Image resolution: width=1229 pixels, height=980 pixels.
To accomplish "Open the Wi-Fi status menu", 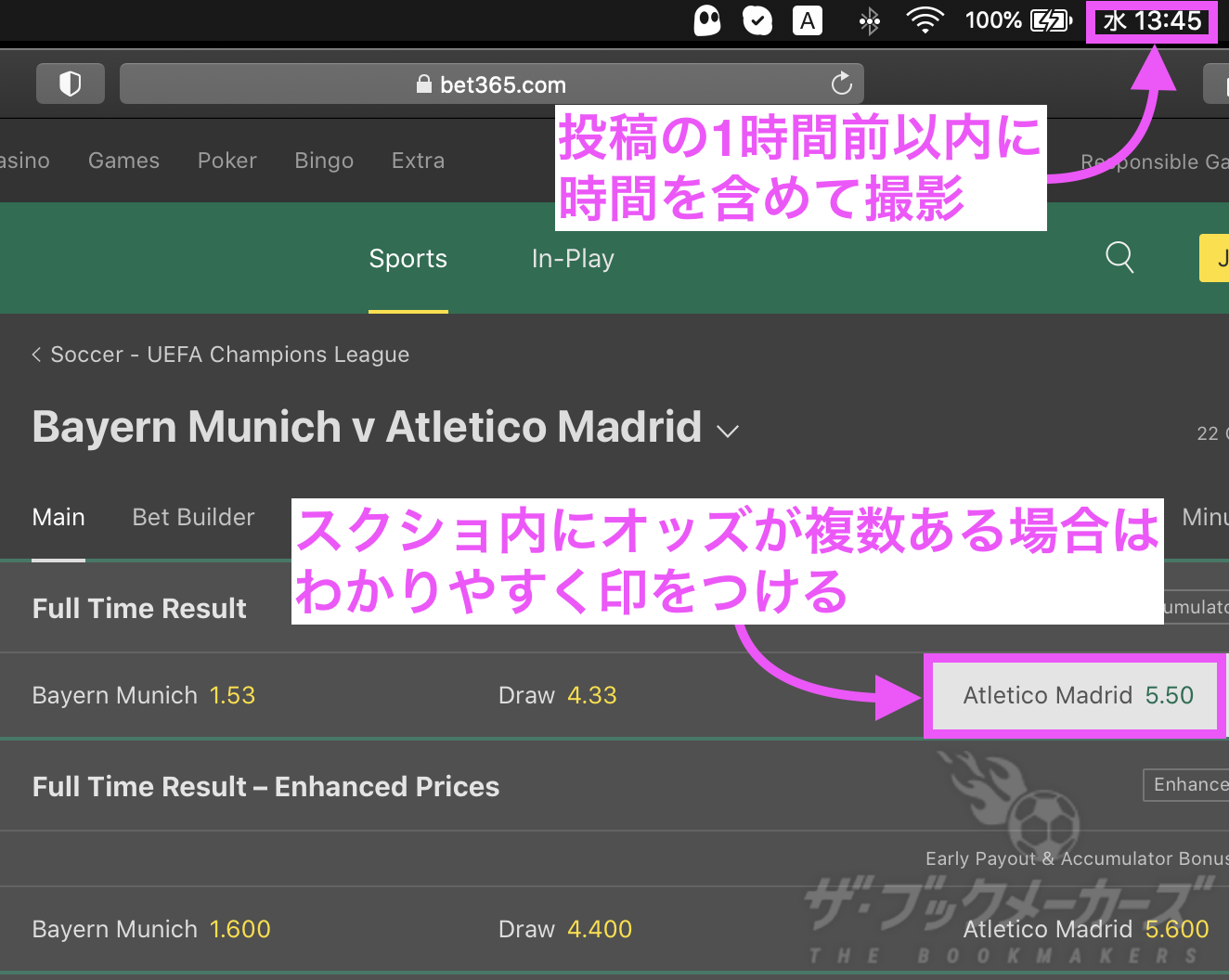I will [925, 20].
